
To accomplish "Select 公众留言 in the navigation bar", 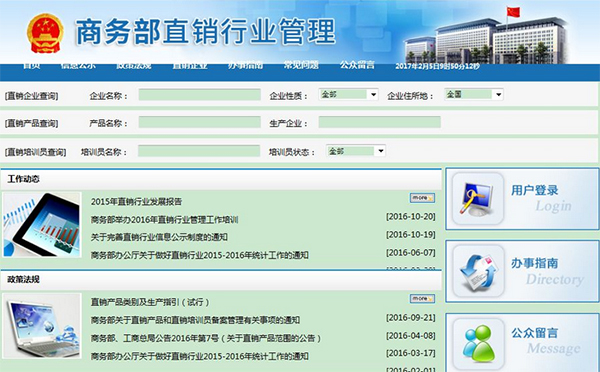I will (357, 65).
